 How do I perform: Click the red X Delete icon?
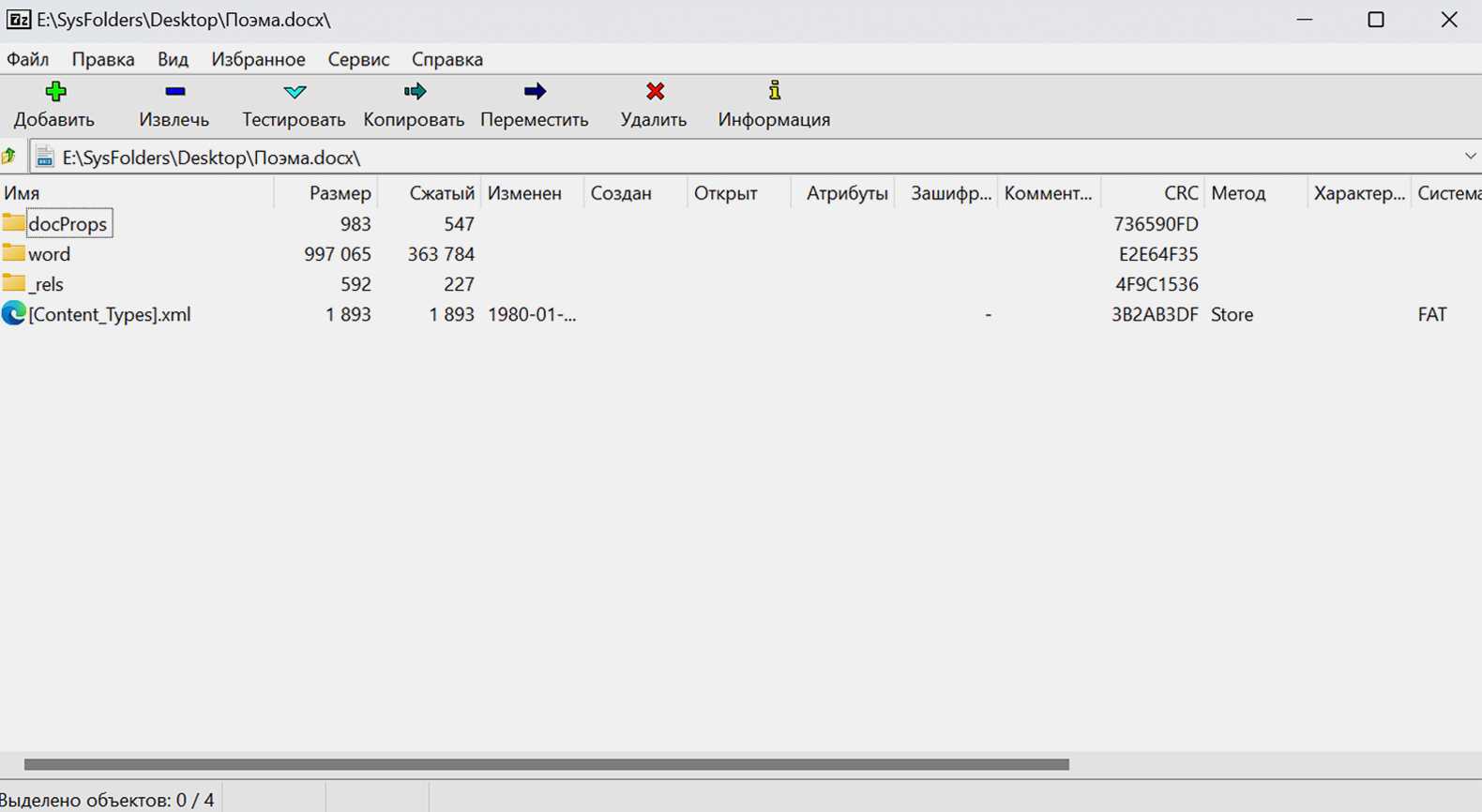[655, 91]
